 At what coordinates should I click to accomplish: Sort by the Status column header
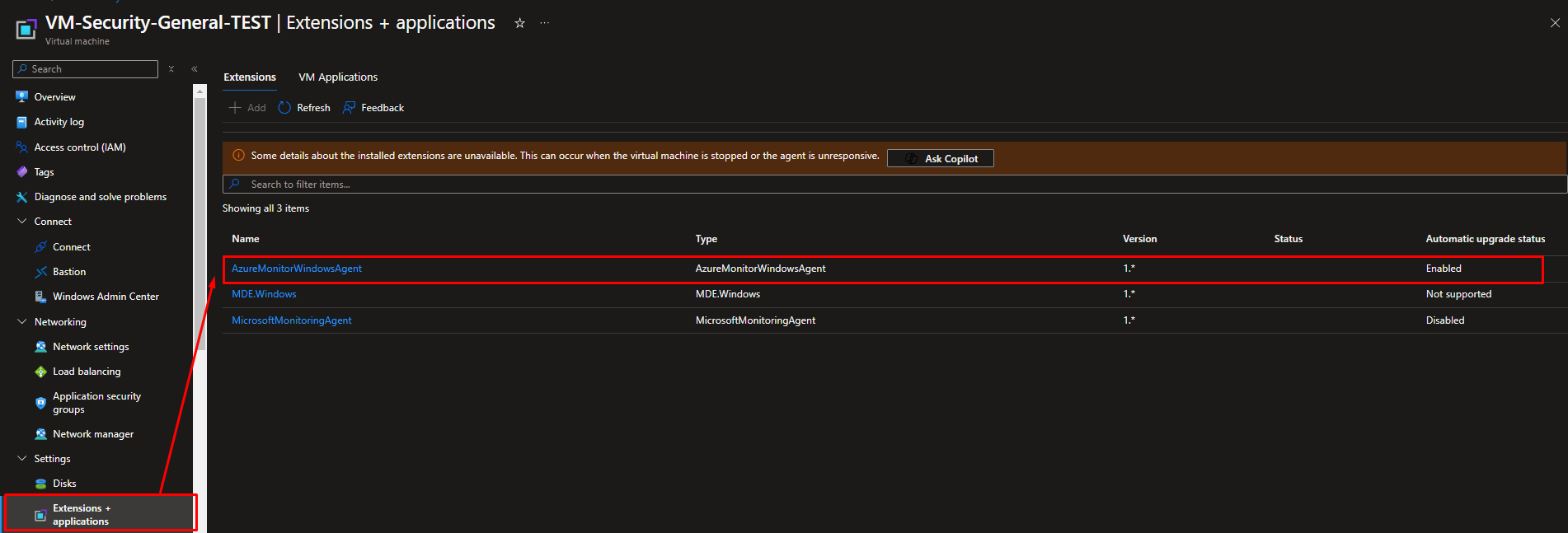pyautogui.click(x=1289, y=239)
